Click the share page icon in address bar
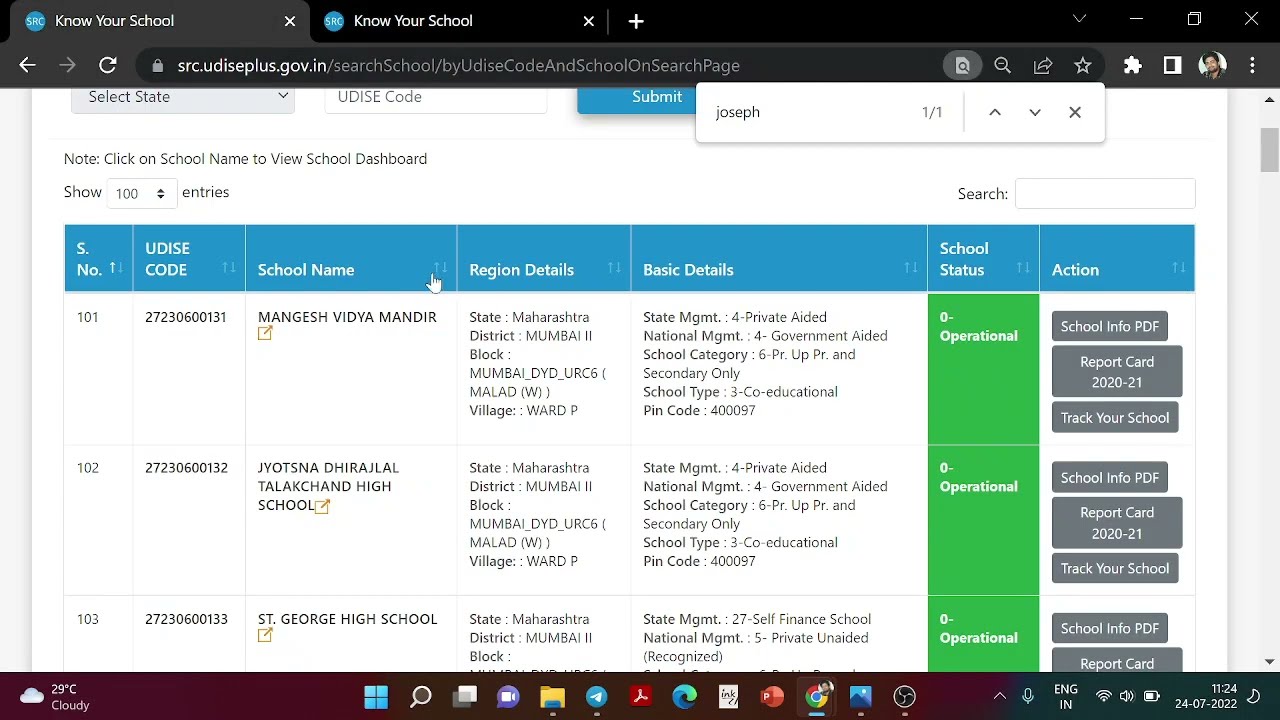 coord(1042,65)
